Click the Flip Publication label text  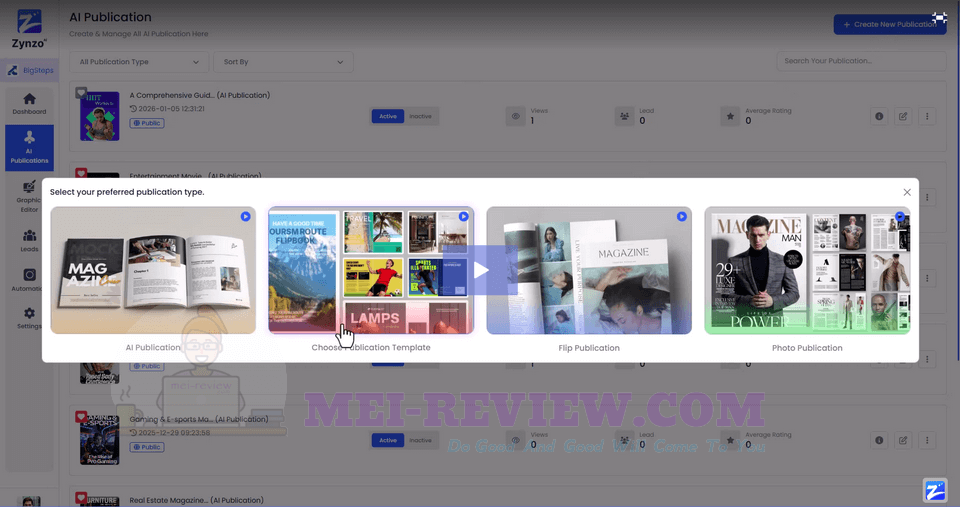[589, 348]
